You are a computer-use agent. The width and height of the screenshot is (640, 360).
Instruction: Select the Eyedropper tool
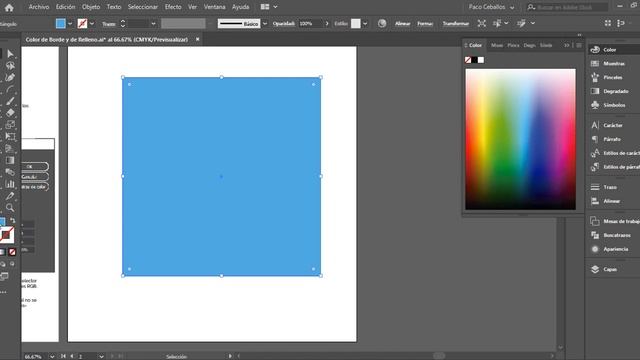pos(10,196)
